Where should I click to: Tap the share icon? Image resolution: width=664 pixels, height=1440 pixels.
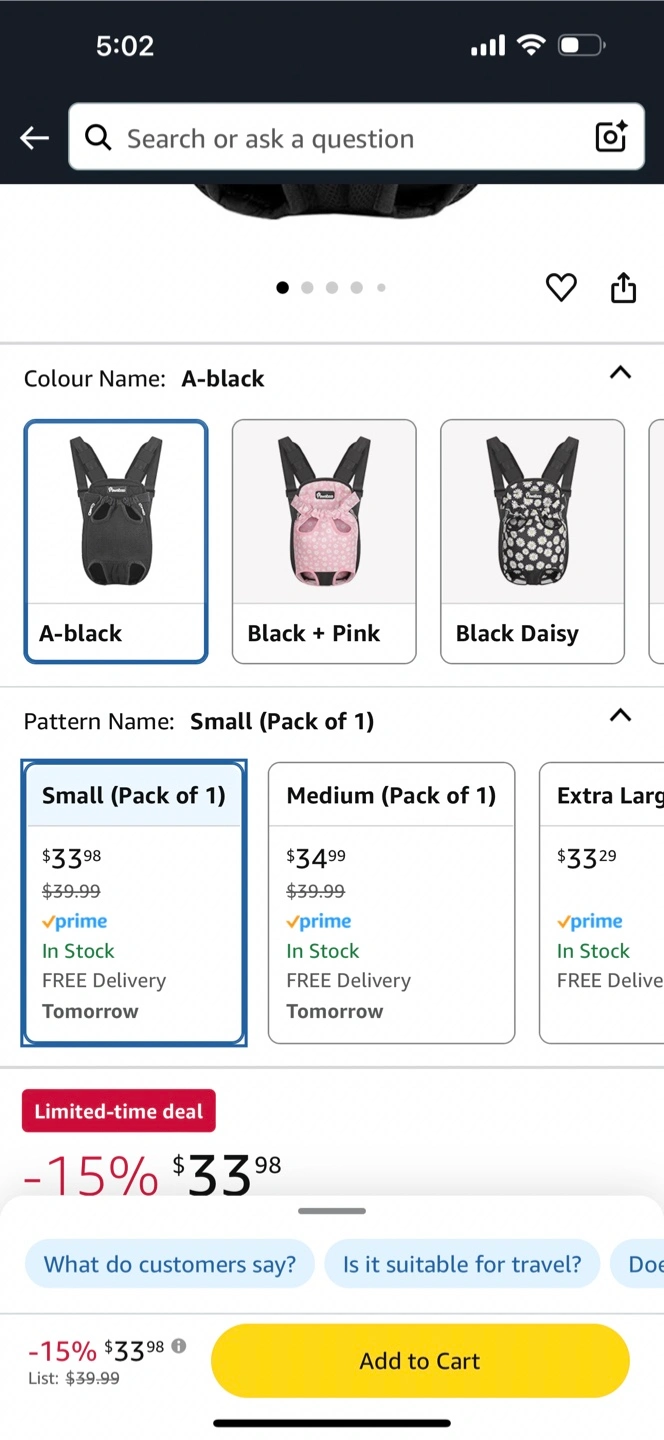(x=623, y=288)
